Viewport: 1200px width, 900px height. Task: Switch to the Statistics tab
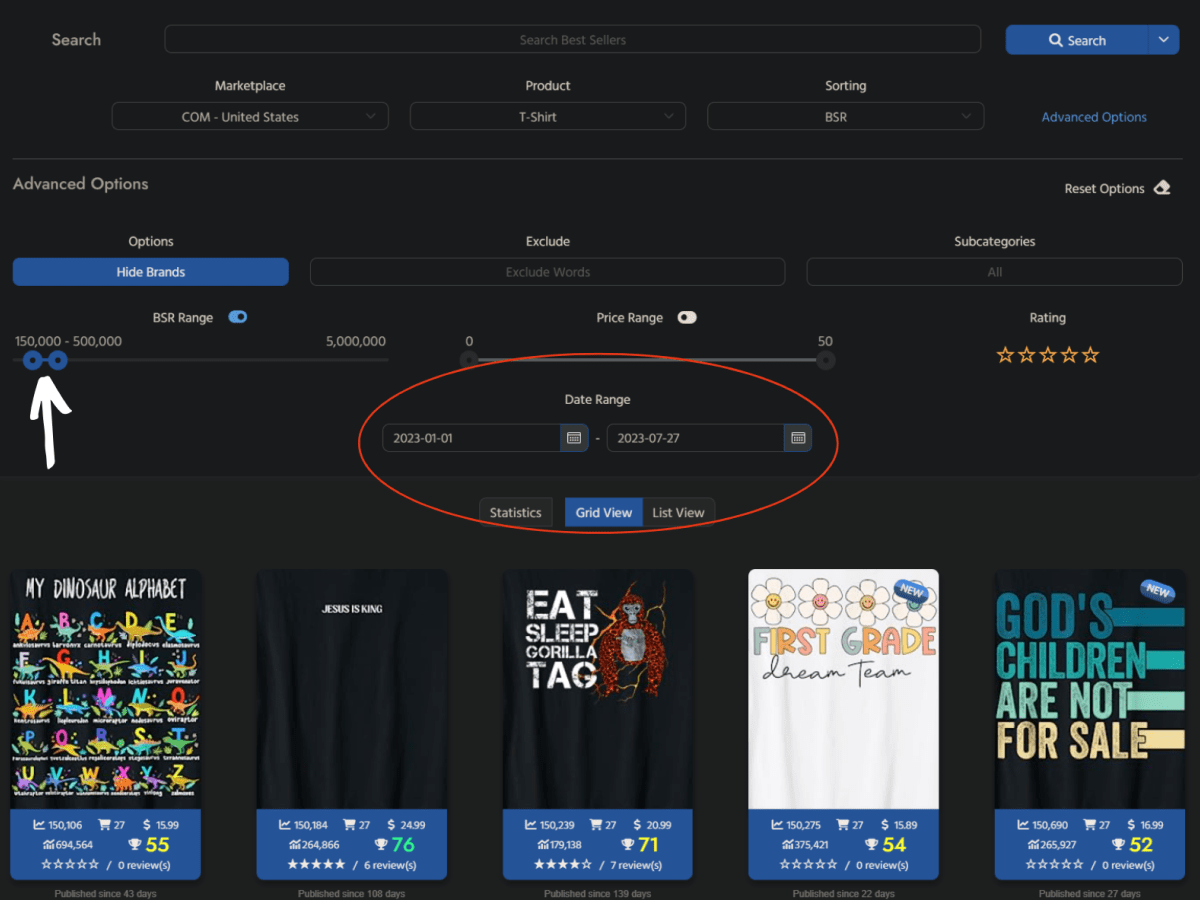click(515, 512)
